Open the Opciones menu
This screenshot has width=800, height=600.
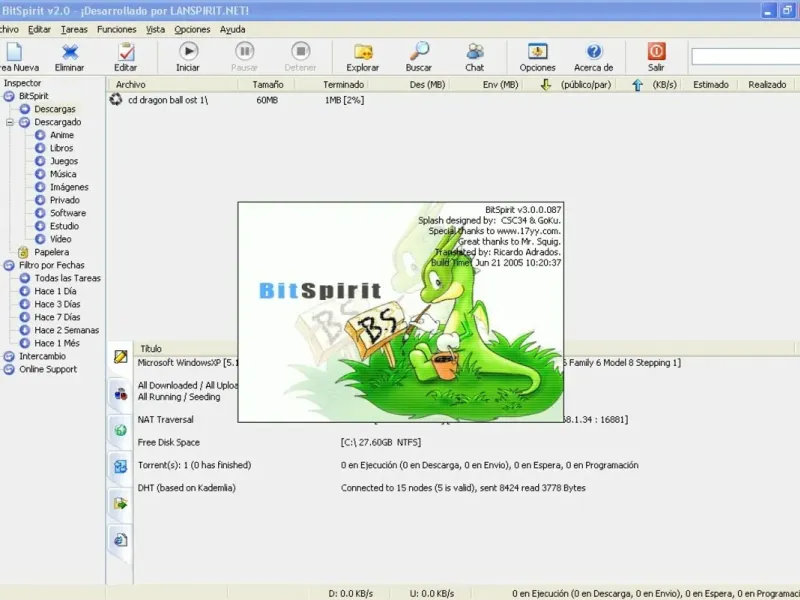[192, 30]
